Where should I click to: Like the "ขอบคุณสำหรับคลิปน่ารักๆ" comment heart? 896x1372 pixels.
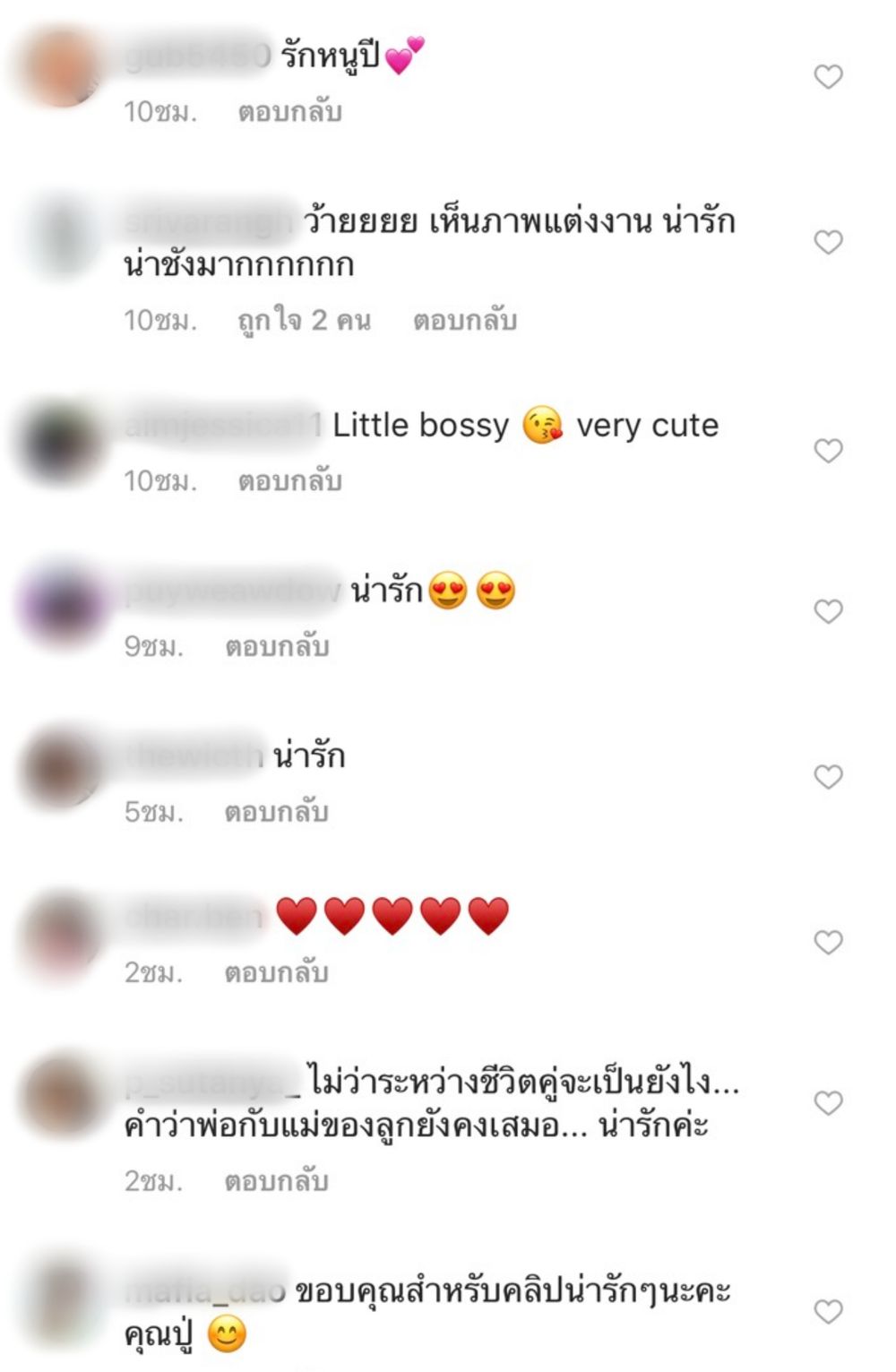[828, 1311]
